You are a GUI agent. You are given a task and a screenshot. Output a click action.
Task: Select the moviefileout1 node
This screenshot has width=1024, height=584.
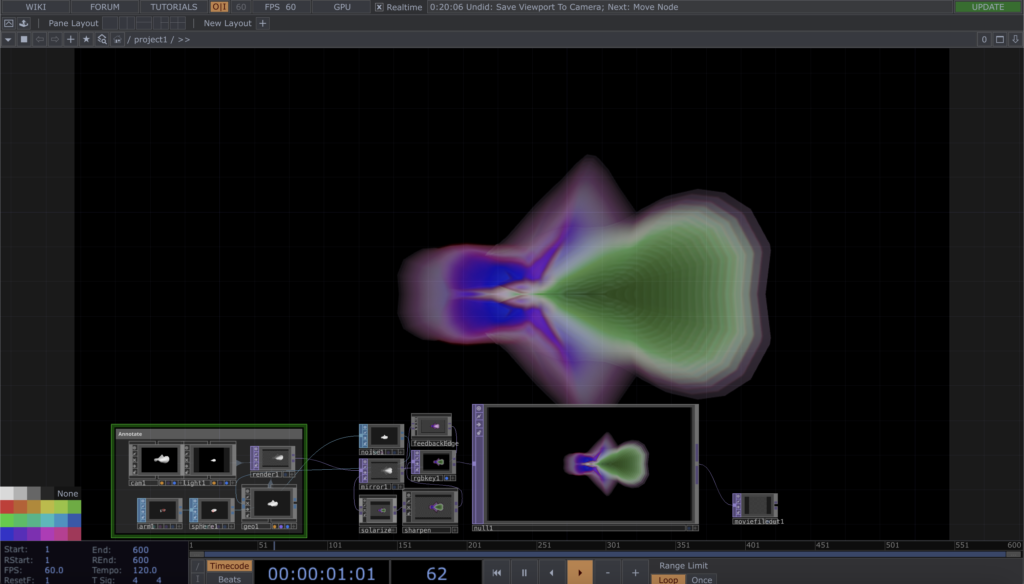coord(755,505)
